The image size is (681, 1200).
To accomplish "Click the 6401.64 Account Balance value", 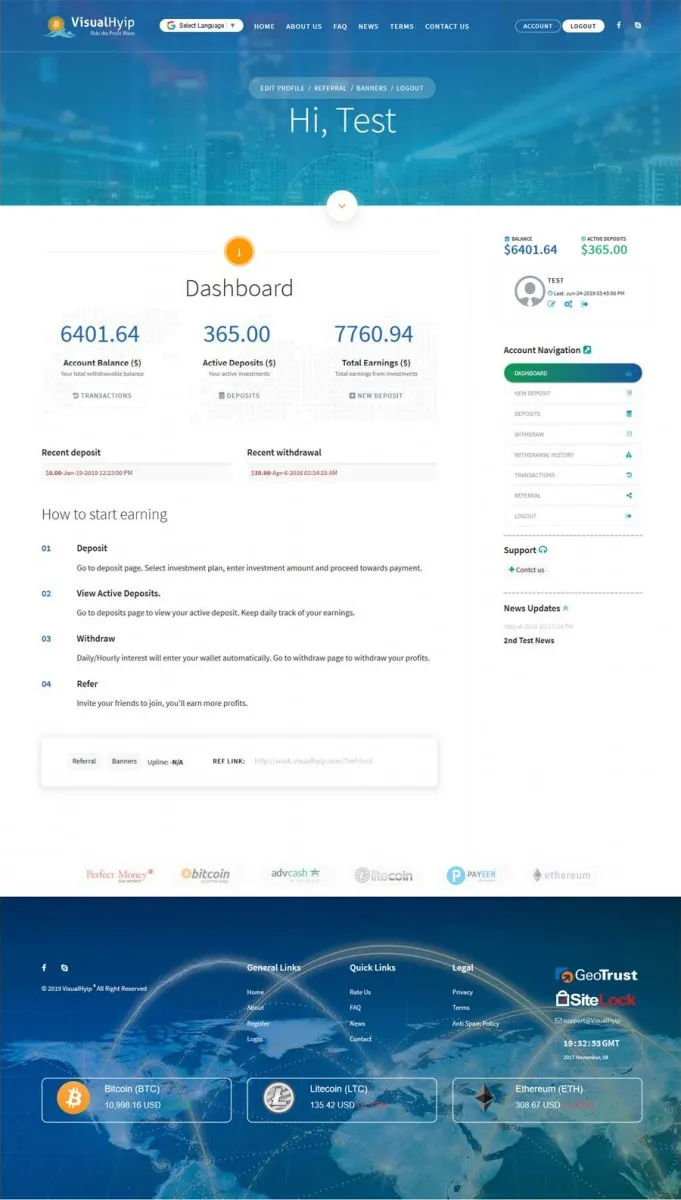I will coord(100,334).
